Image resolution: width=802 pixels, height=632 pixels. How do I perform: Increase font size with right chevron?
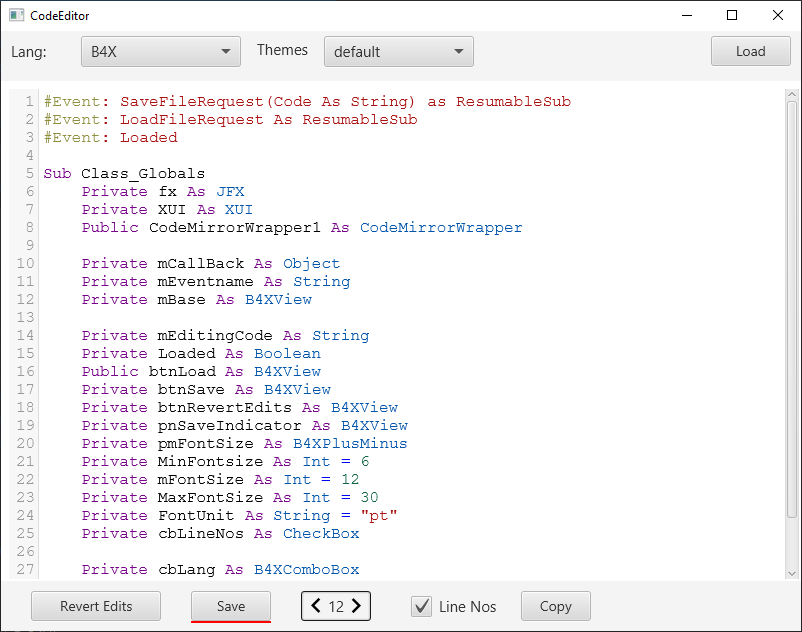[x=356, y=606]
